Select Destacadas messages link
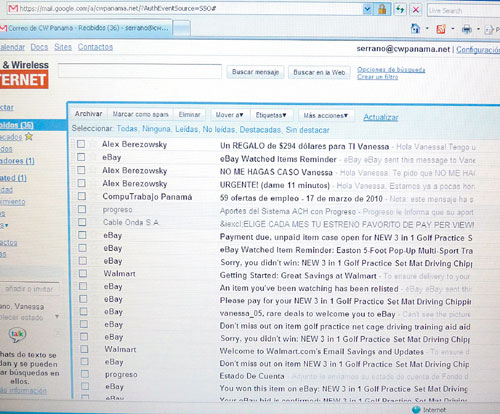Image resolution: width=500 pixels, height=414 pixels. 260,130
